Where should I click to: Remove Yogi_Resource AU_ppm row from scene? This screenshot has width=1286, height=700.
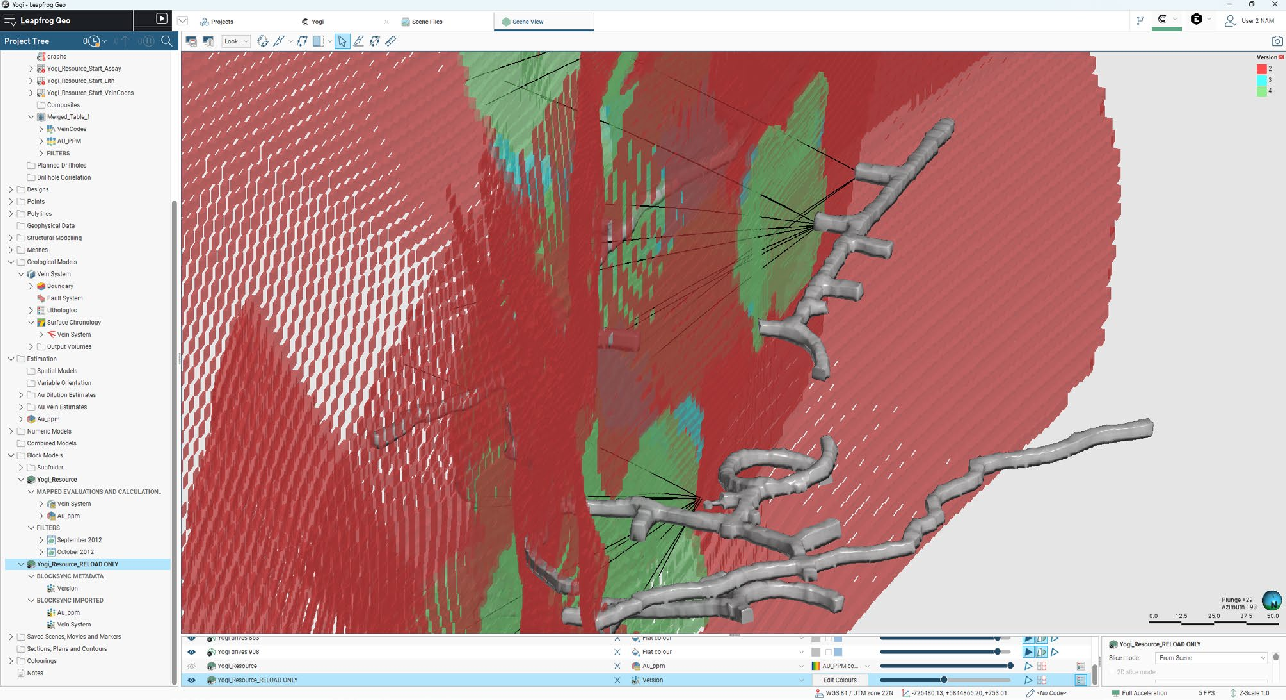coord(617,666)
